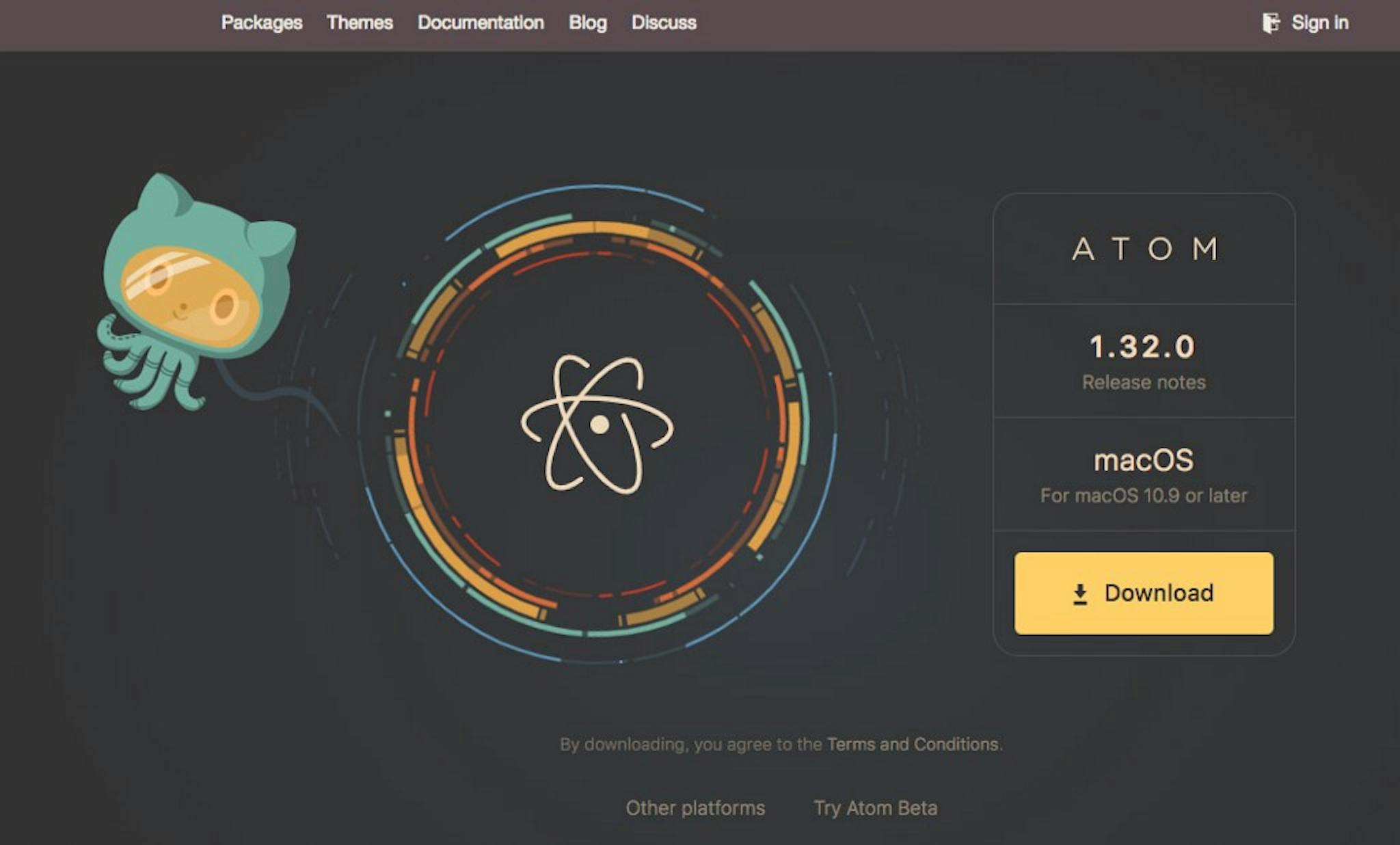Go to Documentation in the top nav
Image resolution: width=1400 pixels, height=845 pixels.
pyautogui.click(x=481, y=23)
